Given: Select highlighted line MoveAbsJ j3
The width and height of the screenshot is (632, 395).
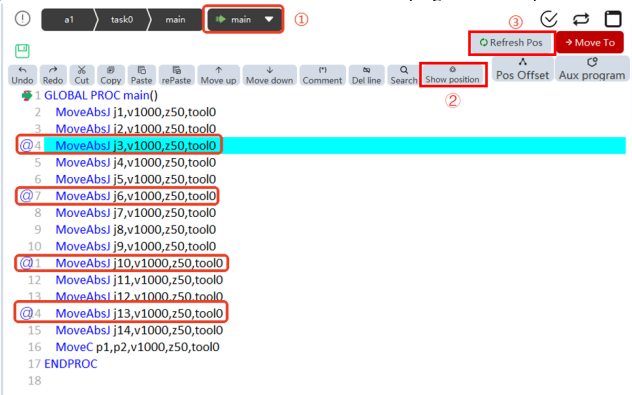Looking at the screenshot, I should 335,146.
